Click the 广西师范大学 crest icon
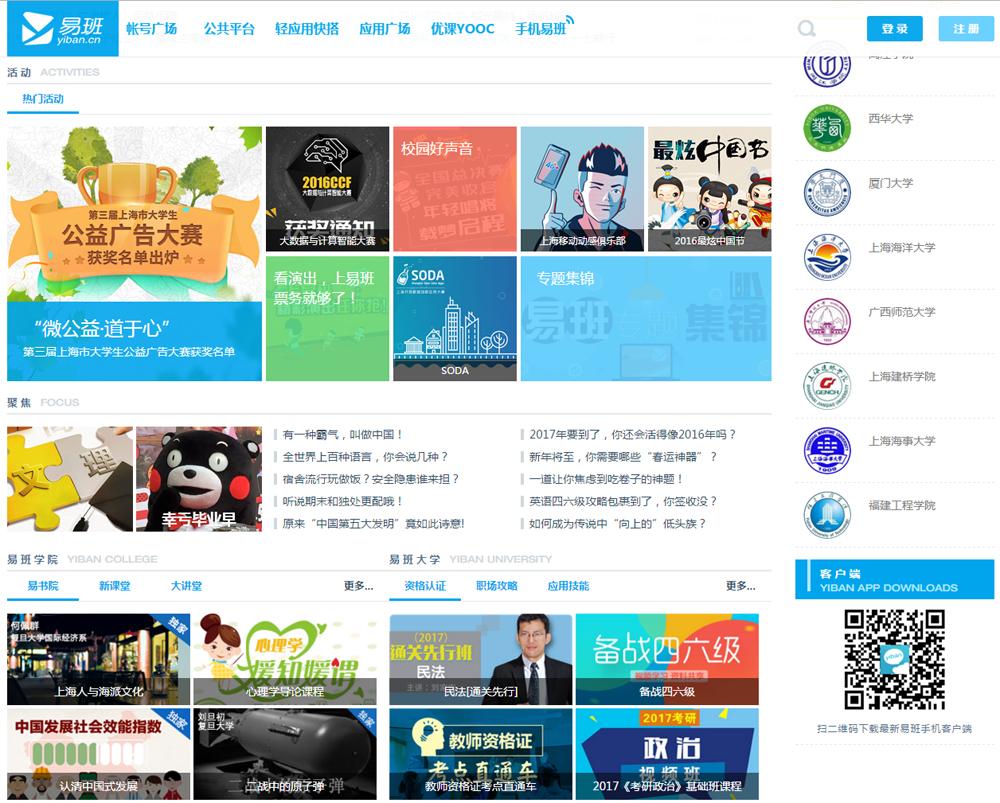Viewport: 1000px width, 803px height. pos(827,321)
